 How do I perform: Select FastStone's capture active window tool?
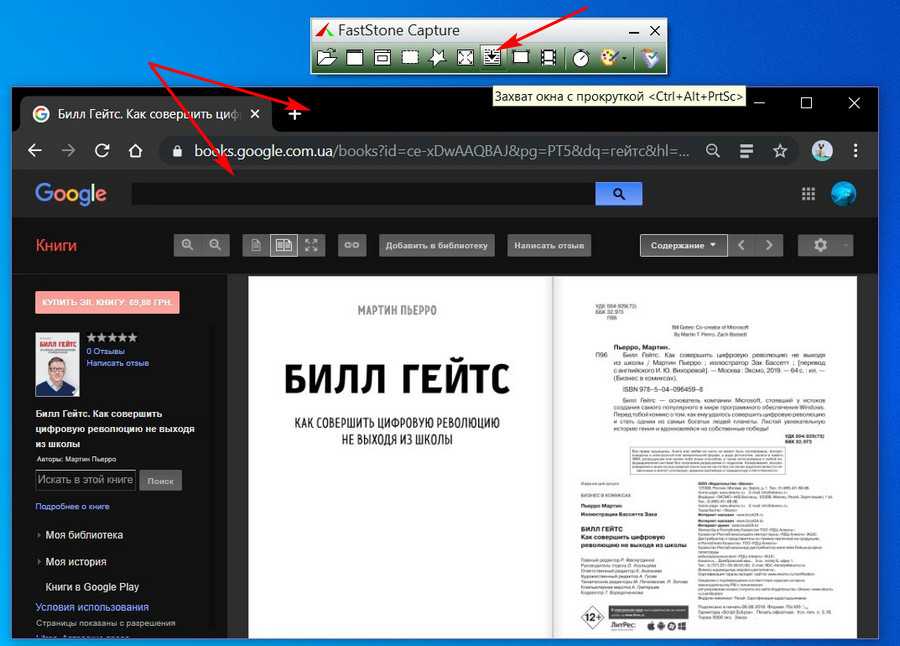(x=354, y=58)
